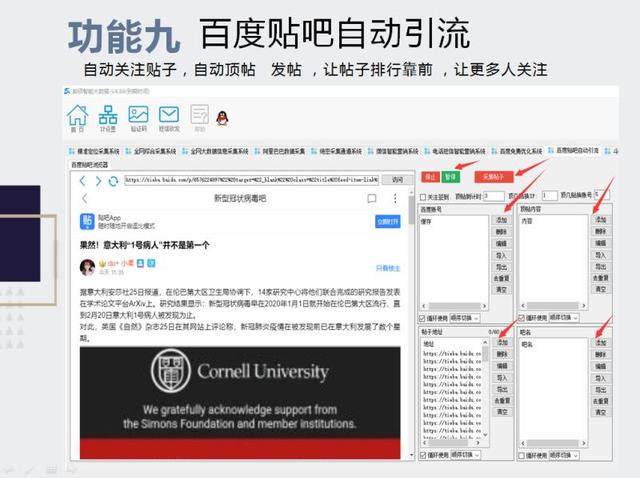Click 访问 button beside URL bar
This screenshot has width=640, height=478.
pos(397,180)
